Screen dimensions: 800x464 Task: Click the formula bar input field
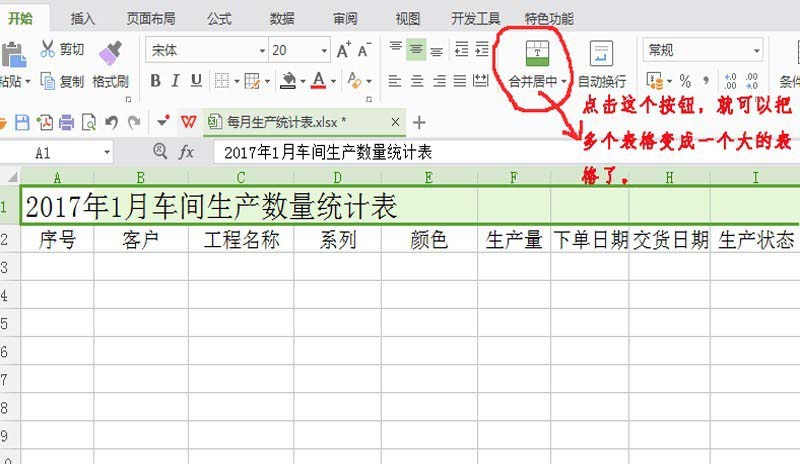tap(507, 152)
